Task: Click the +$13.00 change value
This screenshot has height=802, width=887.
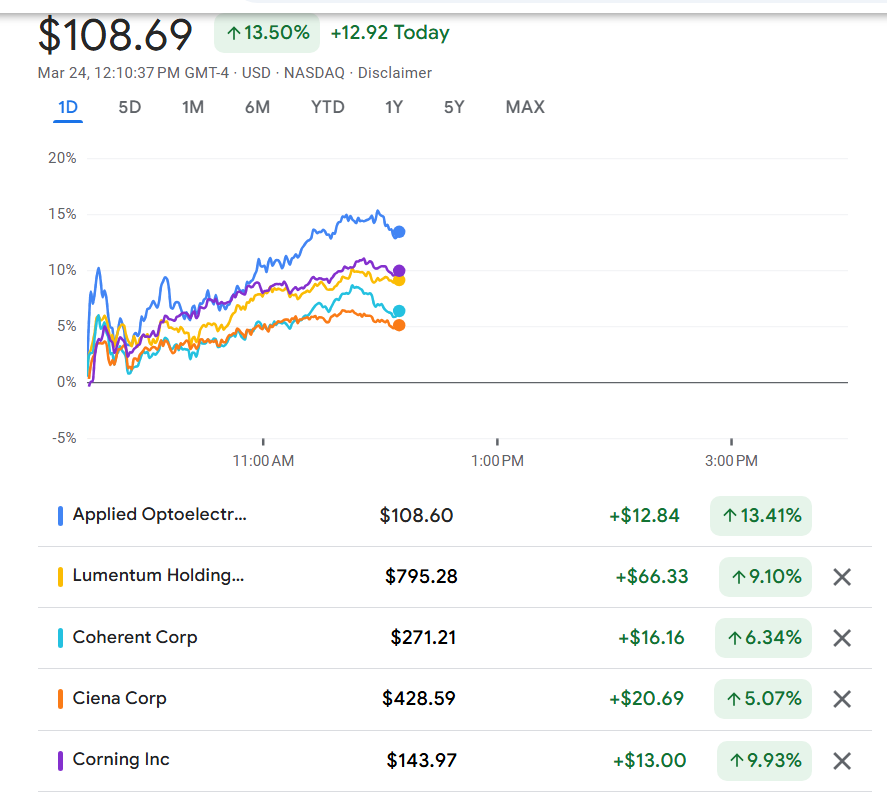Action: click(x=649, y=761)
